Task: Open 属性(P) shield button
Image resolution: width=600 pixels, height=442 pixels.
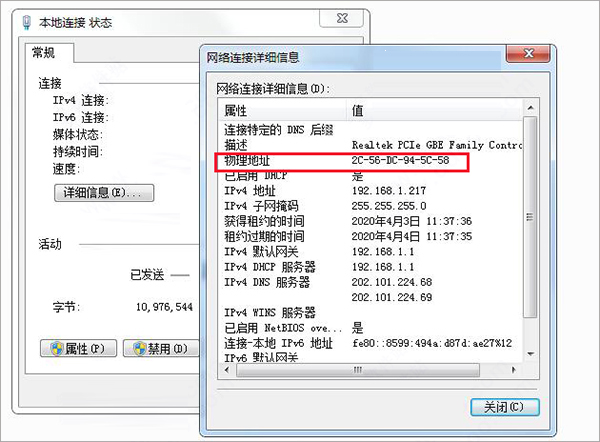Action: 78,348
